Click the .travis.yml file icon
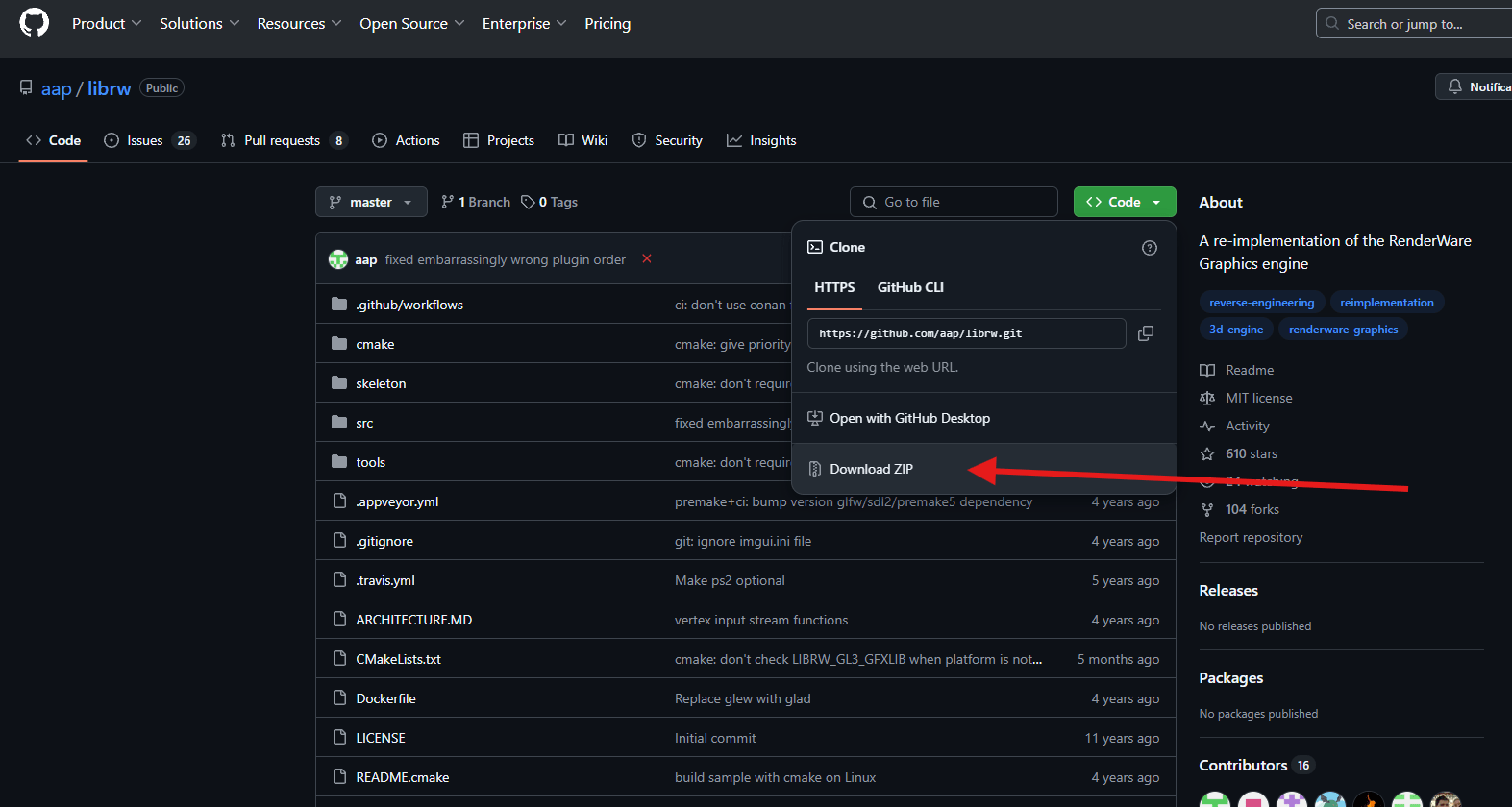The height and width of the screenshot is (807, 1512). pyautogui.click(x=339, y=579)
